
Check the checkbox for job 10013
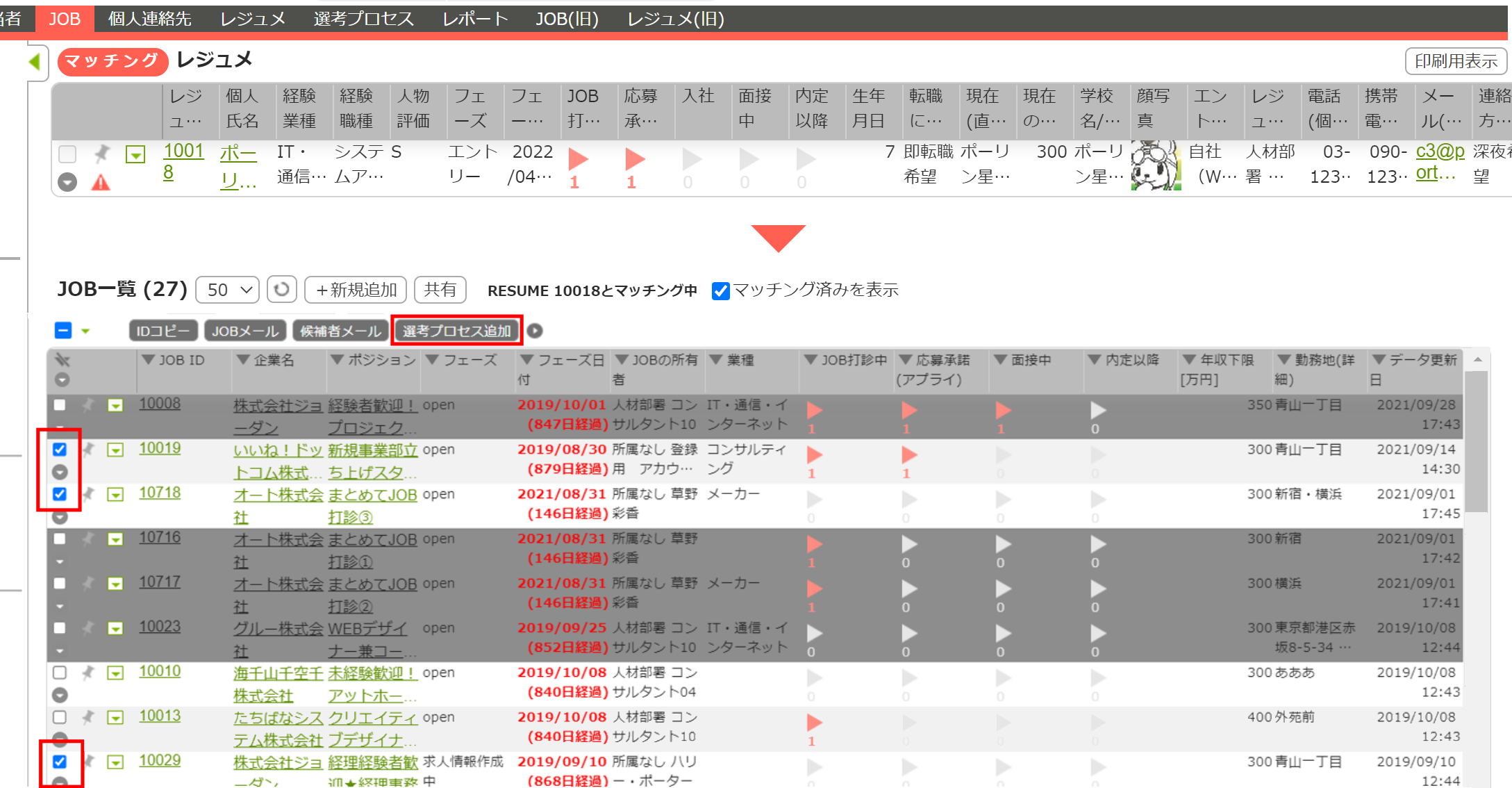tap(60, 716)
